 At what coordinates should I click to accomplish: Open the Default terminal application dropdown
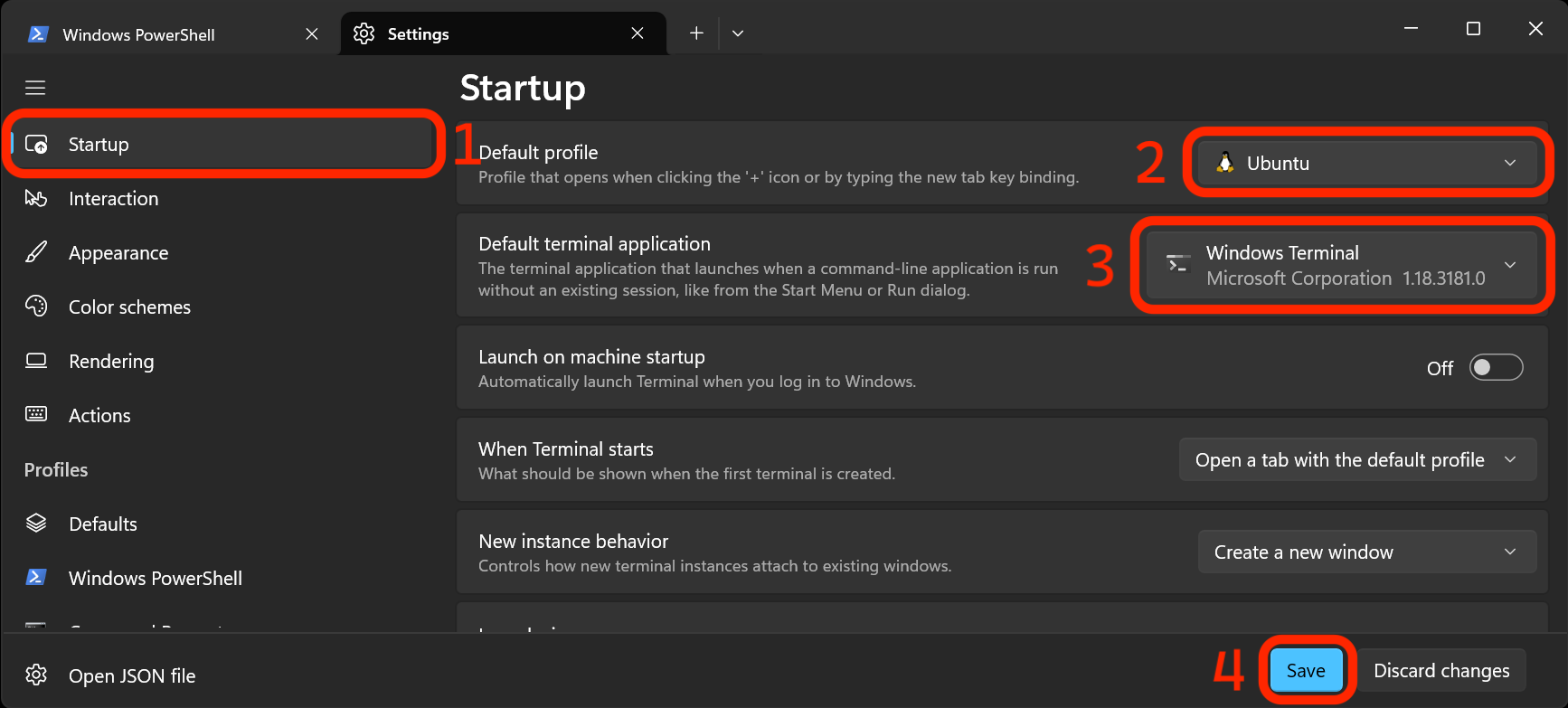(x=1341, y=266)
